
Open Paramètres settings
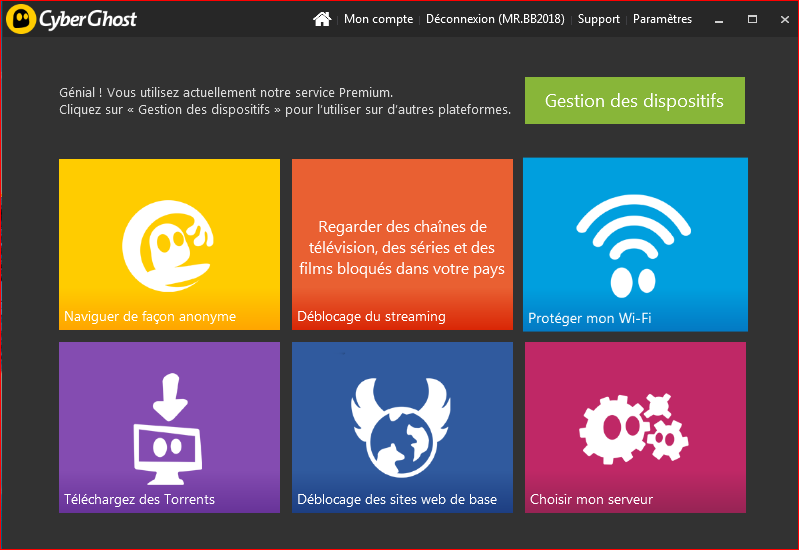pos(662,19)
